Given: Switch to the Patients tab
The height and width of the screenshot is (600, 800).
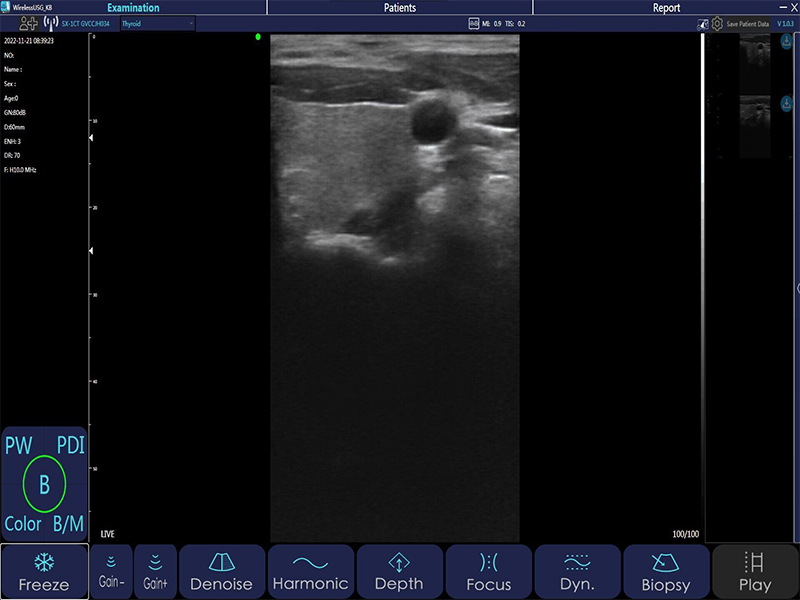Looking at the screenshot, I should pos(400,7).
